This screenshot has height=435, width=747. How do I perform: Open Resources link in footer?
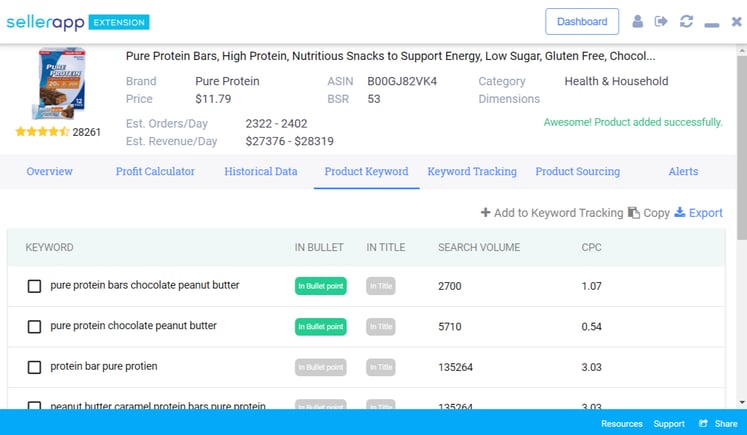(622, 424)
